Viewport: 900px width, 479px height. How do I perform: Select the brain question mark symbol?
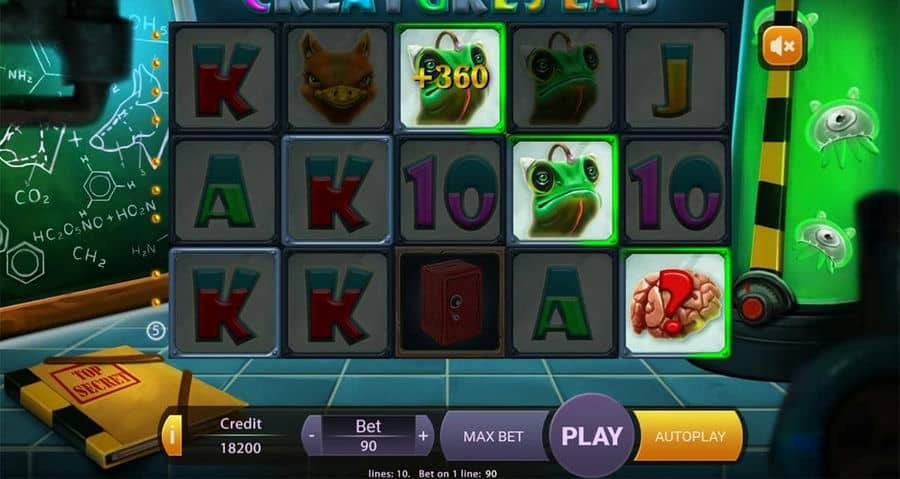tap(676, 303)
